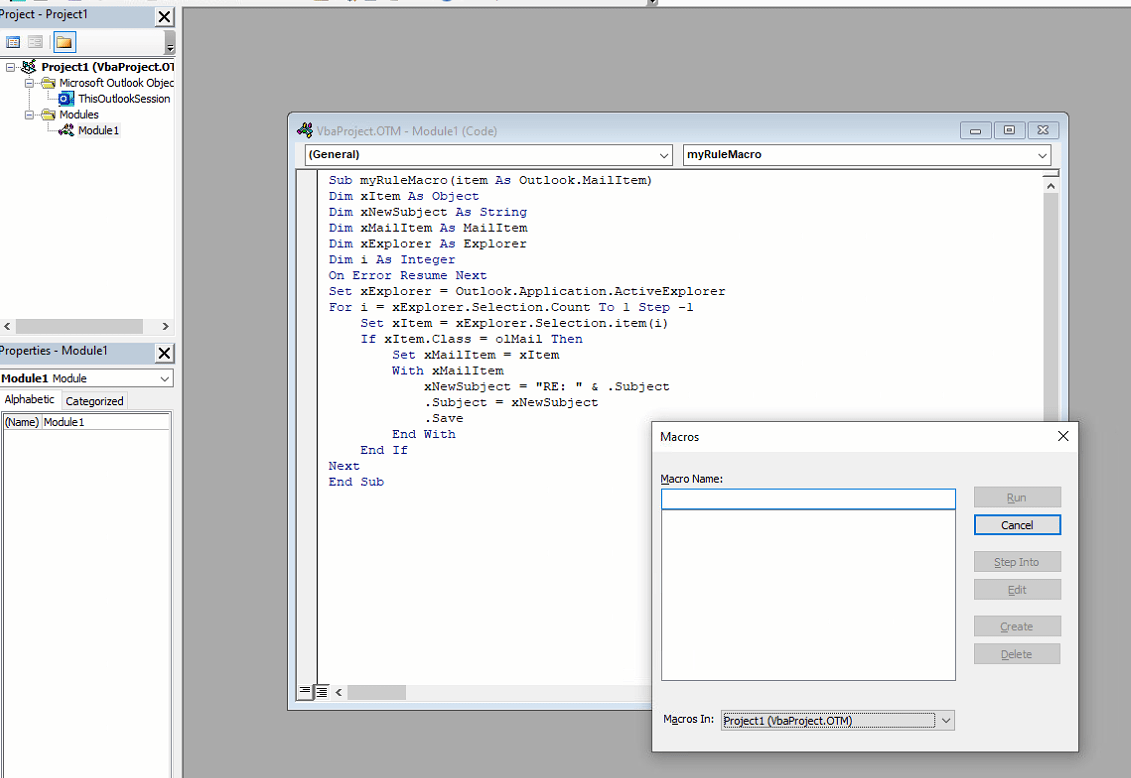1131x778 pixels.
Task: Click inside the Macro Name input field
Action: tap(808, 499)
